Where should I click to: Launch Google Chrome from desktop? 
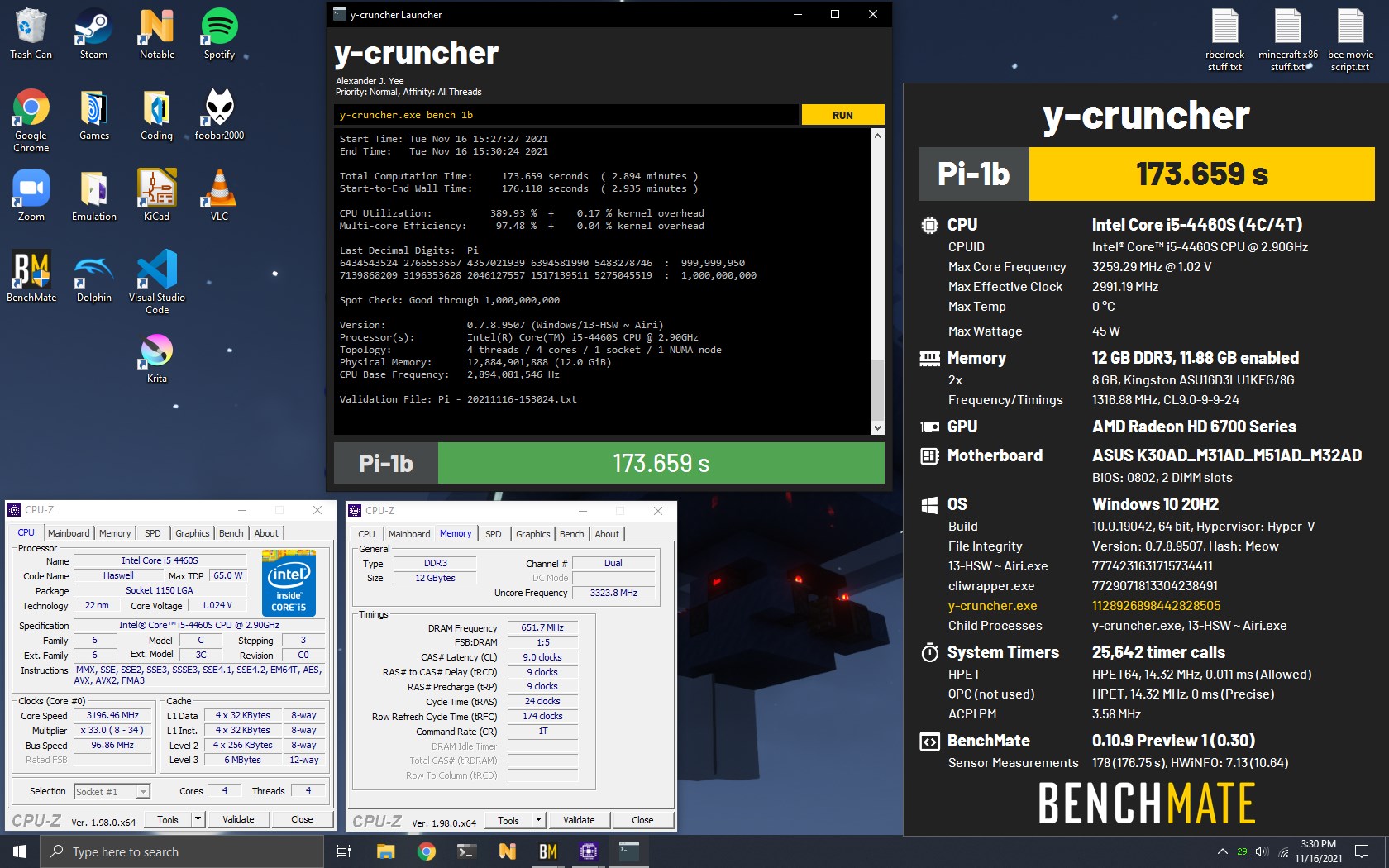point(31,120)
